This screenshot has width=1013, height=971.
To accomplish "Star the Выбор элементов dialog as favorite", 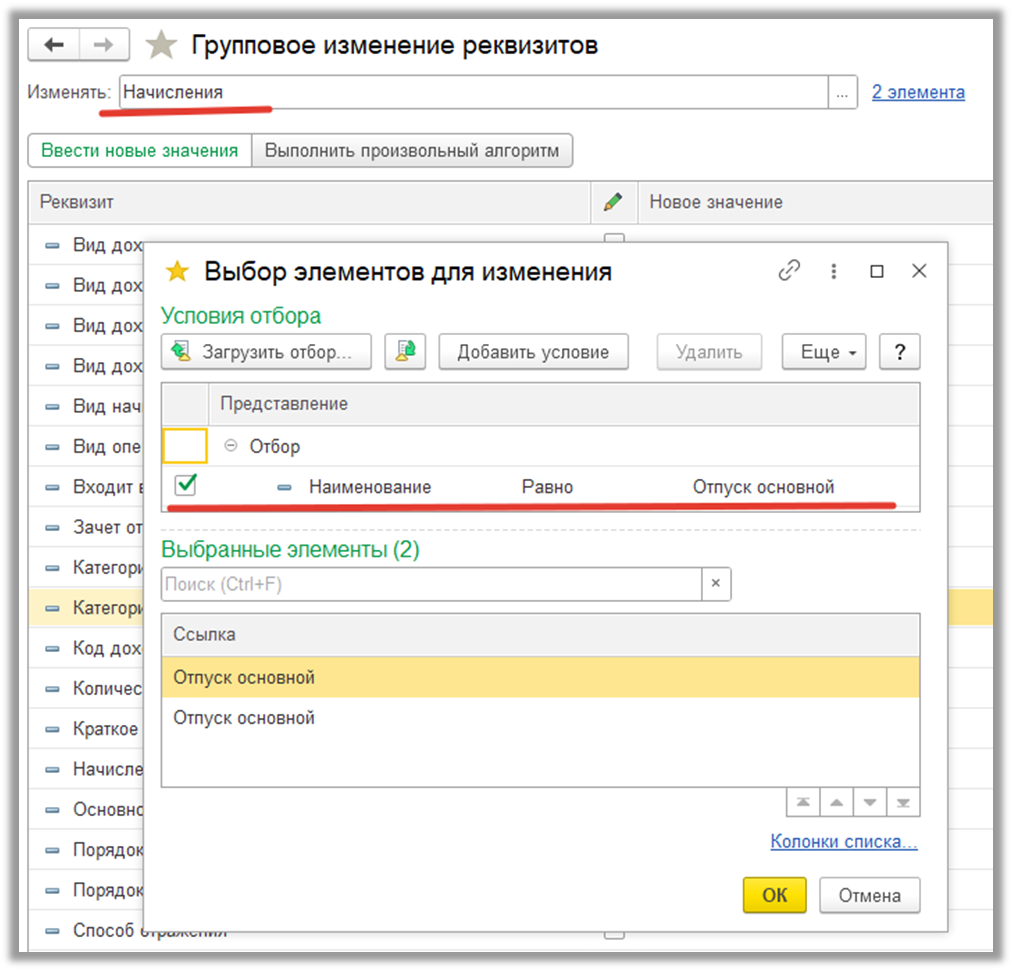I will 177,271.
